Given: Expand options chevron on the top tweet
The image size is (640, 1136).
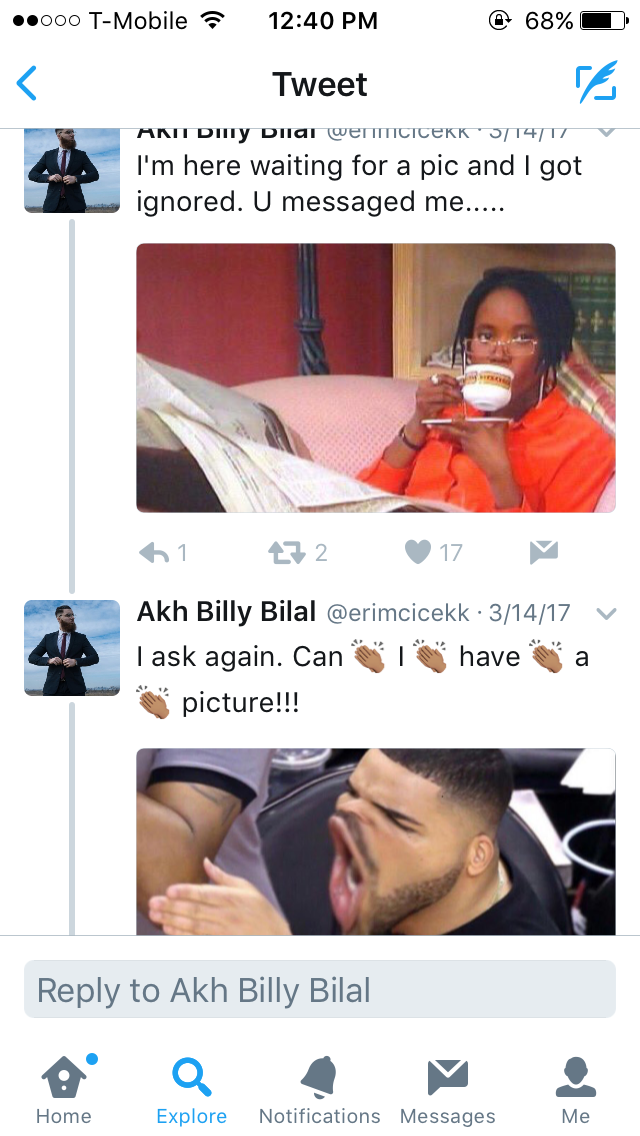Looking at the screenshot, I should point(606,133).
